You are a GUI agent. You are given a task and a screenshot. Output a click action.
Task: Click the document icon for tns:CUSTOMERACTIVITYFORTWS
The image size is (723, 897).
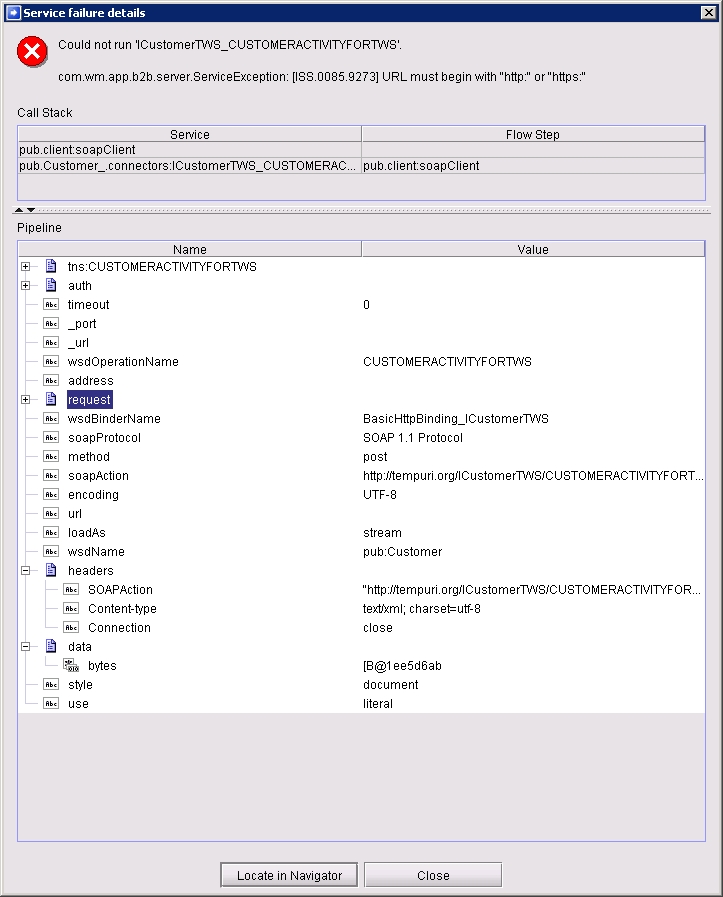coord(51,266)
